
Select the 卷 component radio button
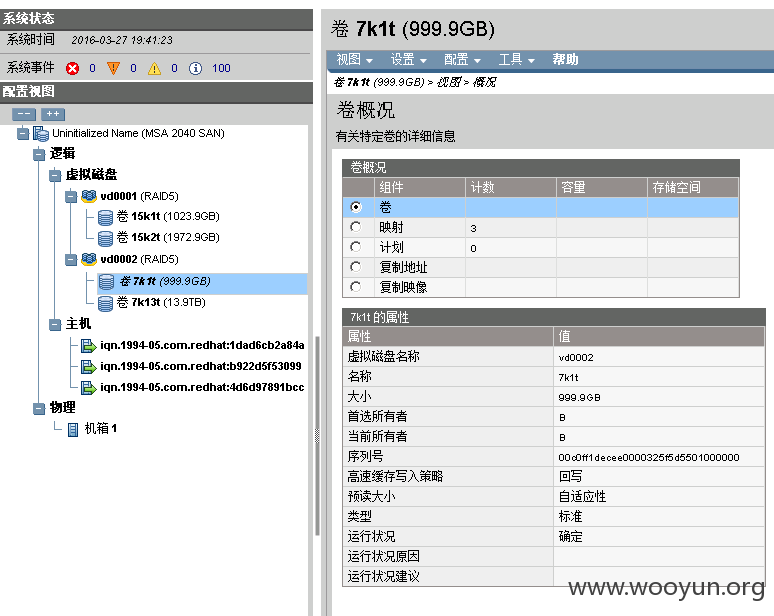pos(355,207)
